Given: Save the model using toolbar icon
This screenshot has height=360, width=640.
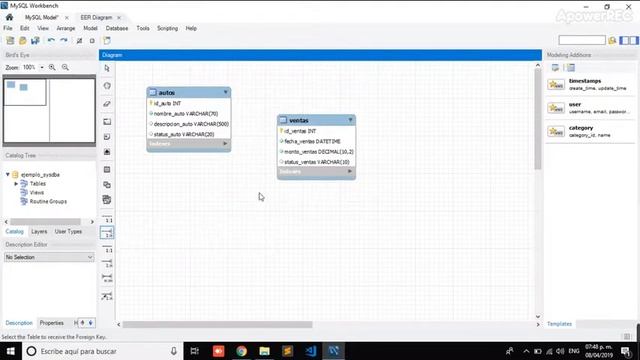Looking at the screenshot, I should coord(35,40).
